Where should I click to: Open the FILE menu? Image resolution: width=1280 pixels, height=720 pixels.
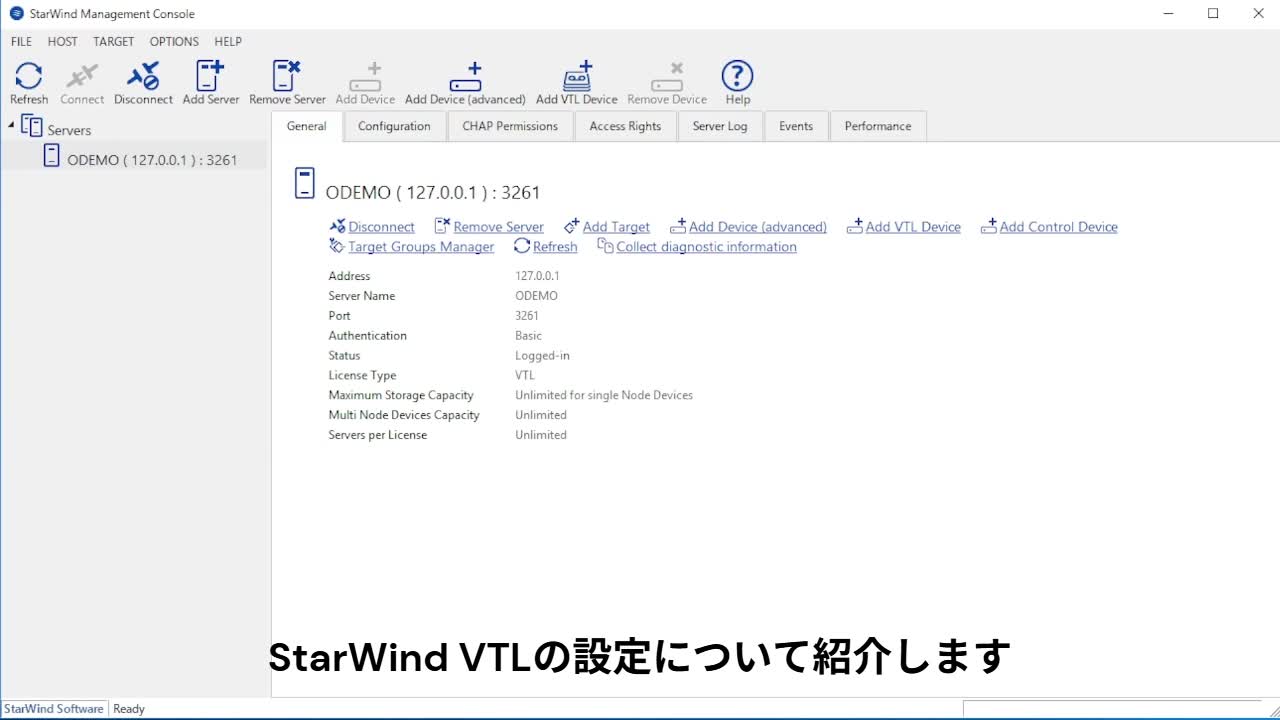coord(21,42)
